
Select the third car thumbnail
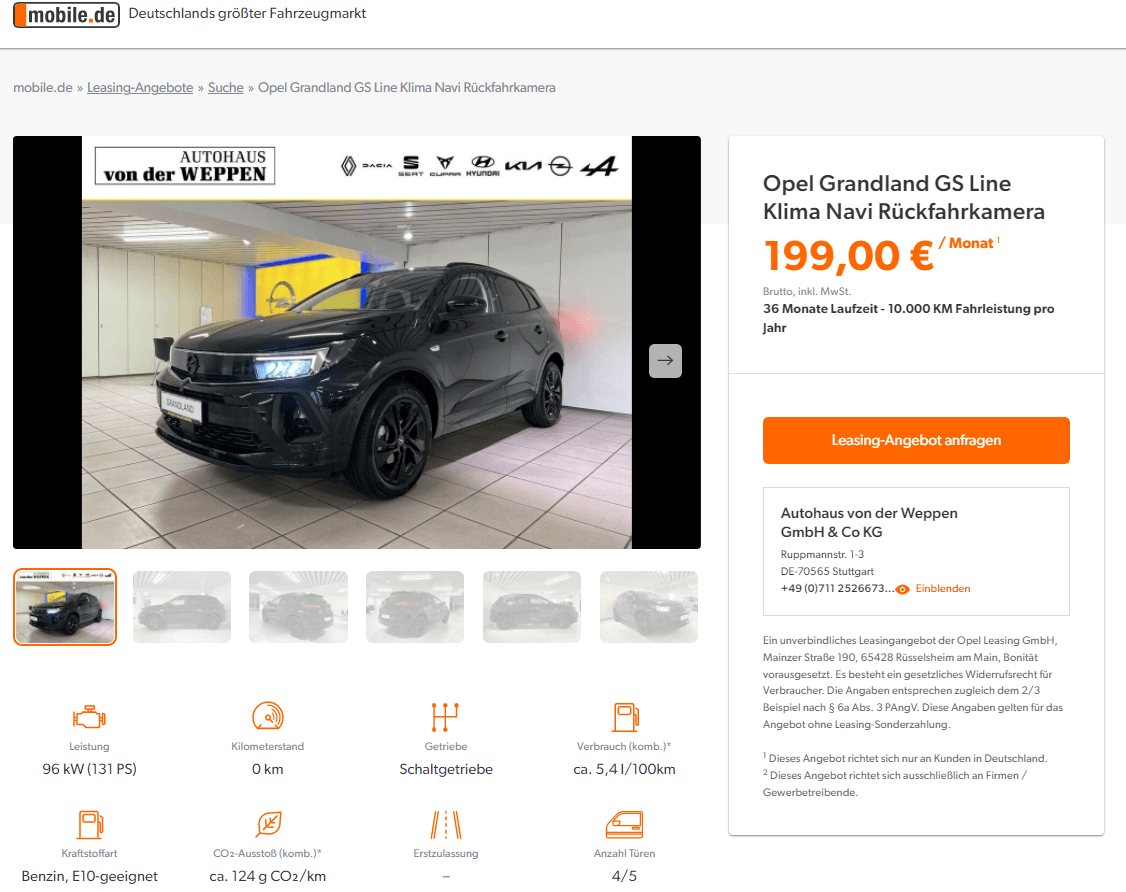coord(298,607)
